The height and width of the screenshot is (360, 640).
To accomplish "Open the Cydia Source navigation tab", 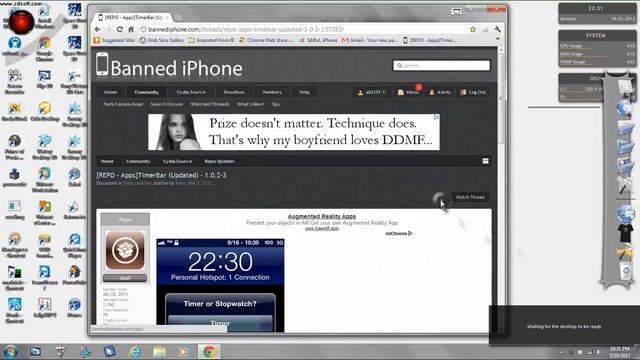I will point(191,92).
